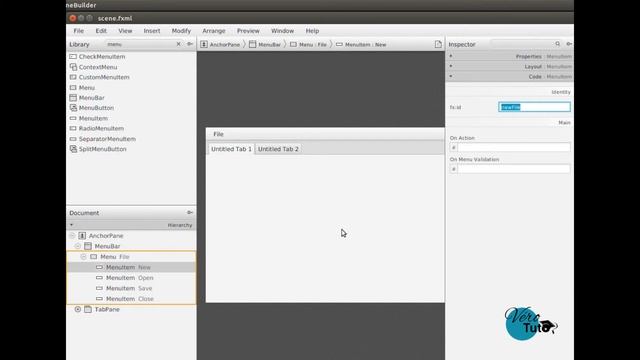Click into the On Menu Validation input field
The height and width of the screenshot is (360, 640).
pyautogui.click(x=513, y=169)
